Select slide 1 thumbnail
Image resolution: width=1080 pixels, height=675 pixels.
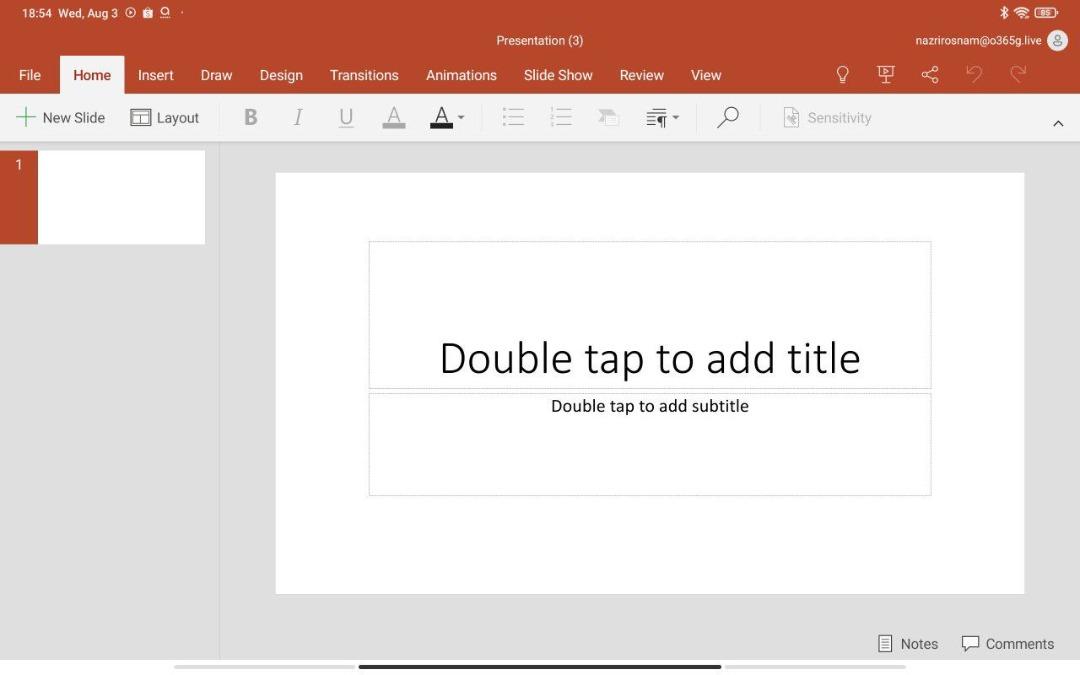120,197
